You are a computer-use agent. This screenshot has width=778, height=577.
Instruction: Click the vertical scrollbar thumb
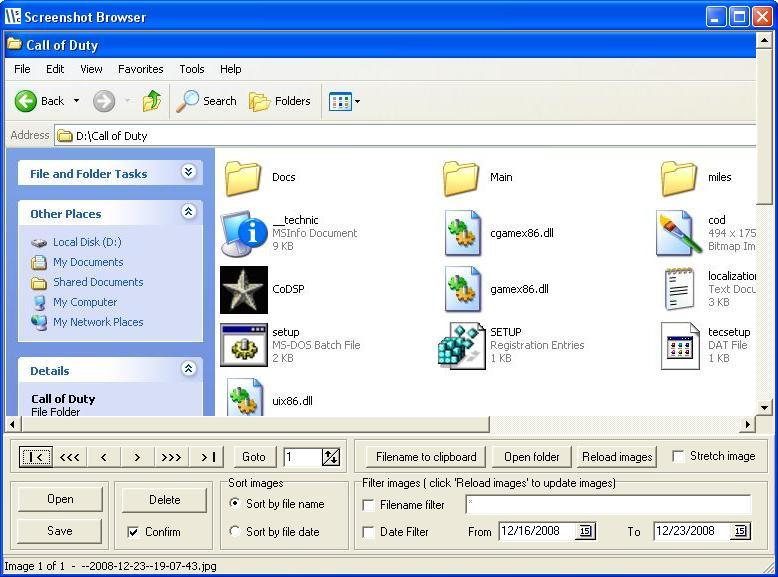764,127
